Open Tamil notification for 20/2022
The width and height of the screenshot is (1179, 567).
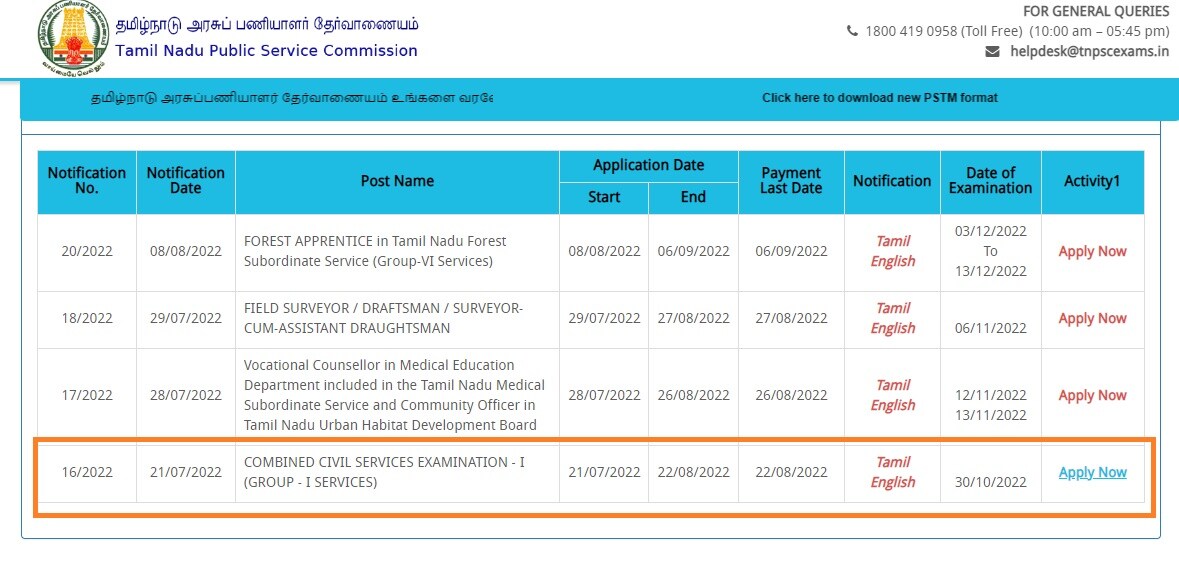tap(893, 241)
